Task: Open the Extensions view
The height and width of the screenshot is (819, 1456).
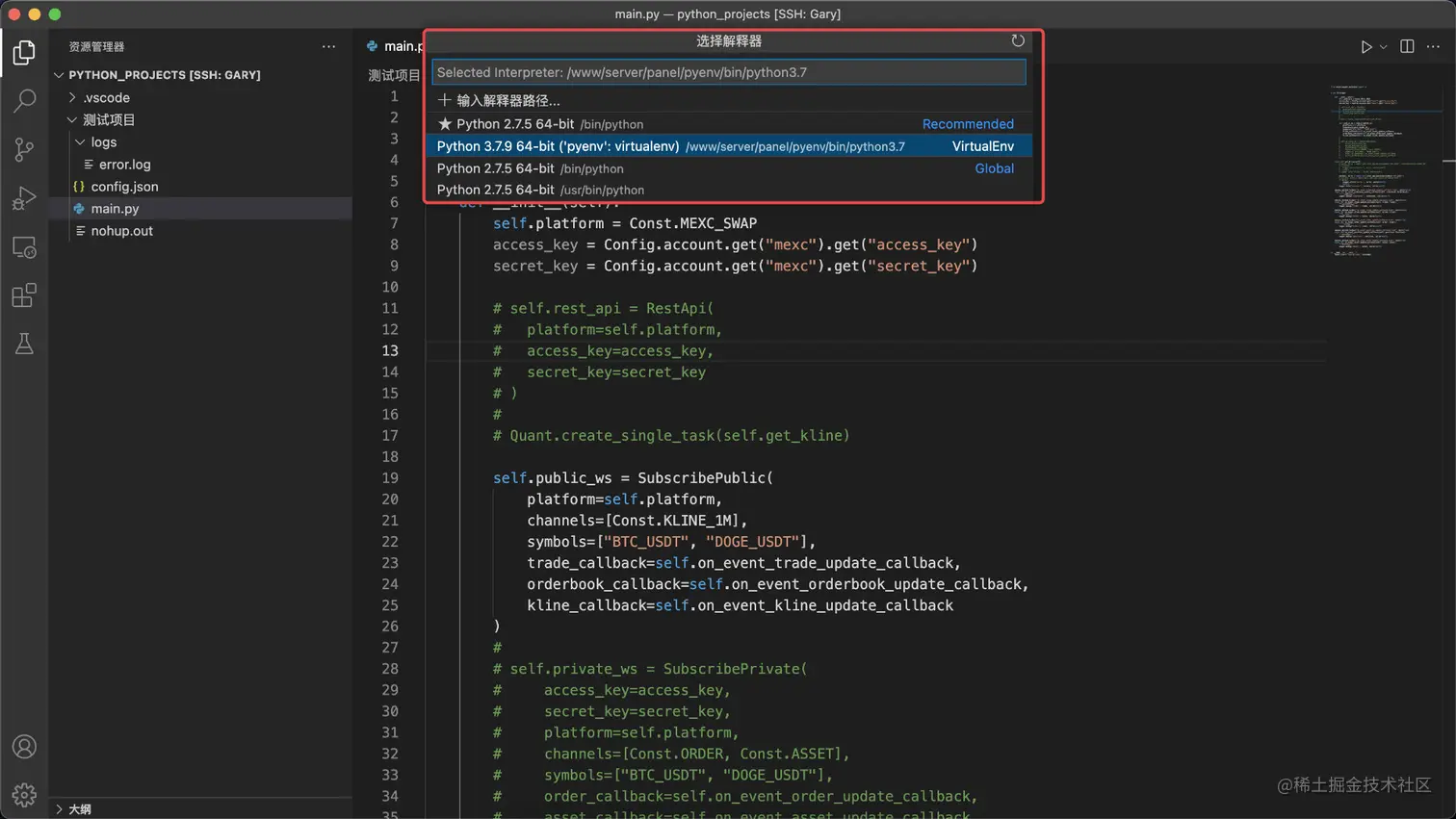Action: tap(24, 295)
